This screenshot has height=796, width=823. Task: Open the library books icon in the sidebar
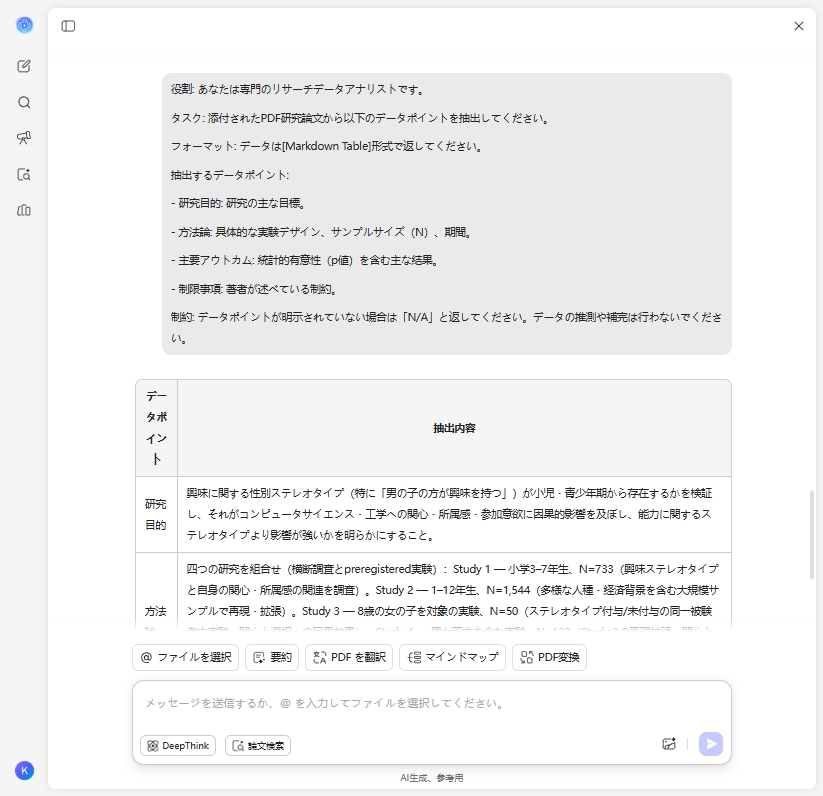click(24, 211)
